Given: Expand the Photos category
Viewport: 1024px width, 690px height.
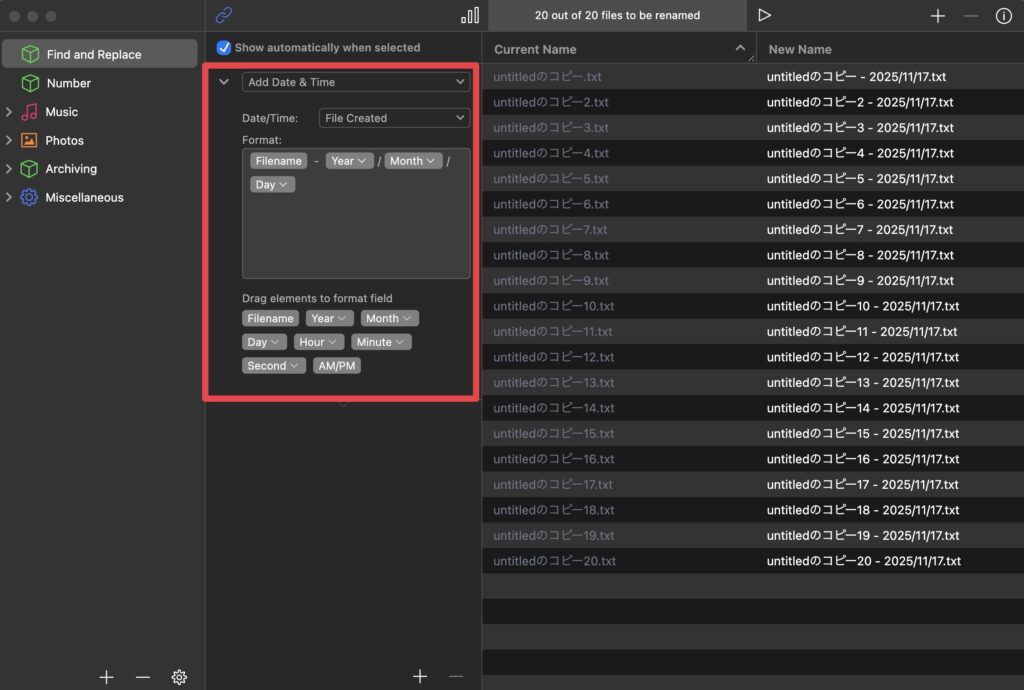Looking at the screenshot, I should (9, 141).
